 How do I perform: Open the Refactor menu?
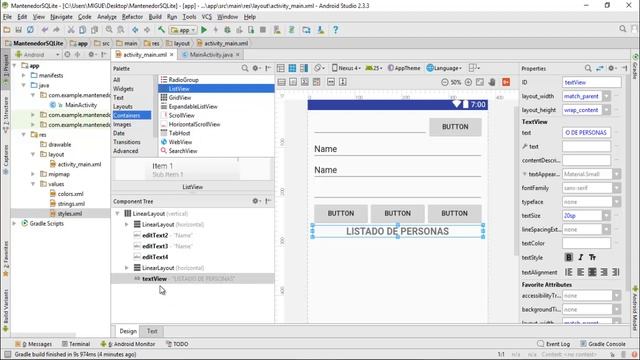coord(132,17)
